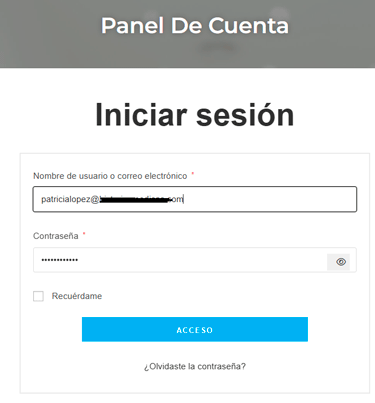Viewport: 375px width, 403px height.
Task: Submit login with the ACCESO button
Action: click(x=195, y=329)
